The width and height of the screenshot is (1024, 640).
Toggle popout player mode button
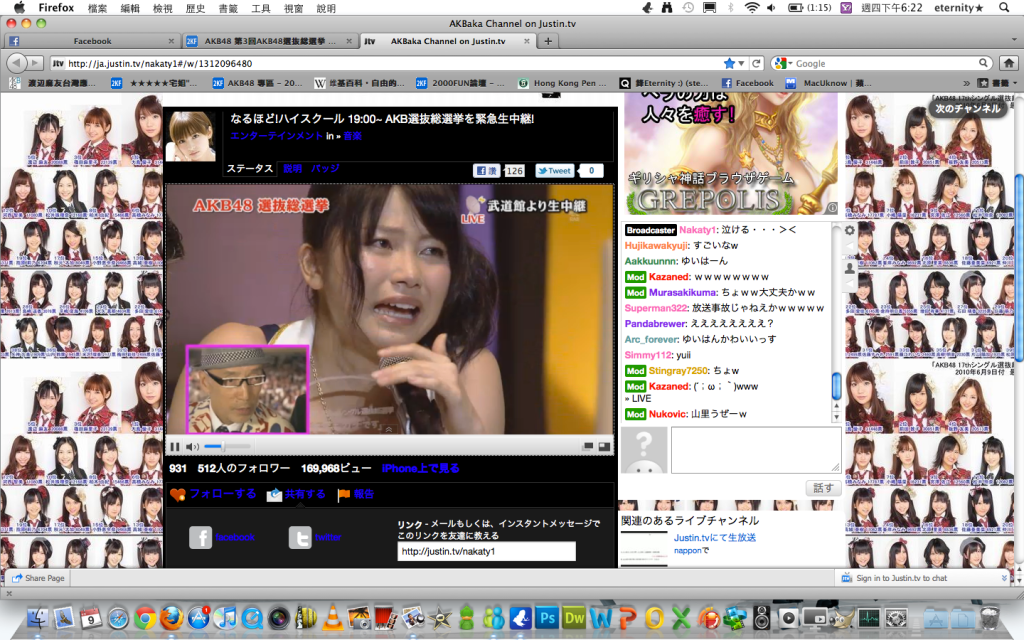pyautogui.click(x=589, y=446)
